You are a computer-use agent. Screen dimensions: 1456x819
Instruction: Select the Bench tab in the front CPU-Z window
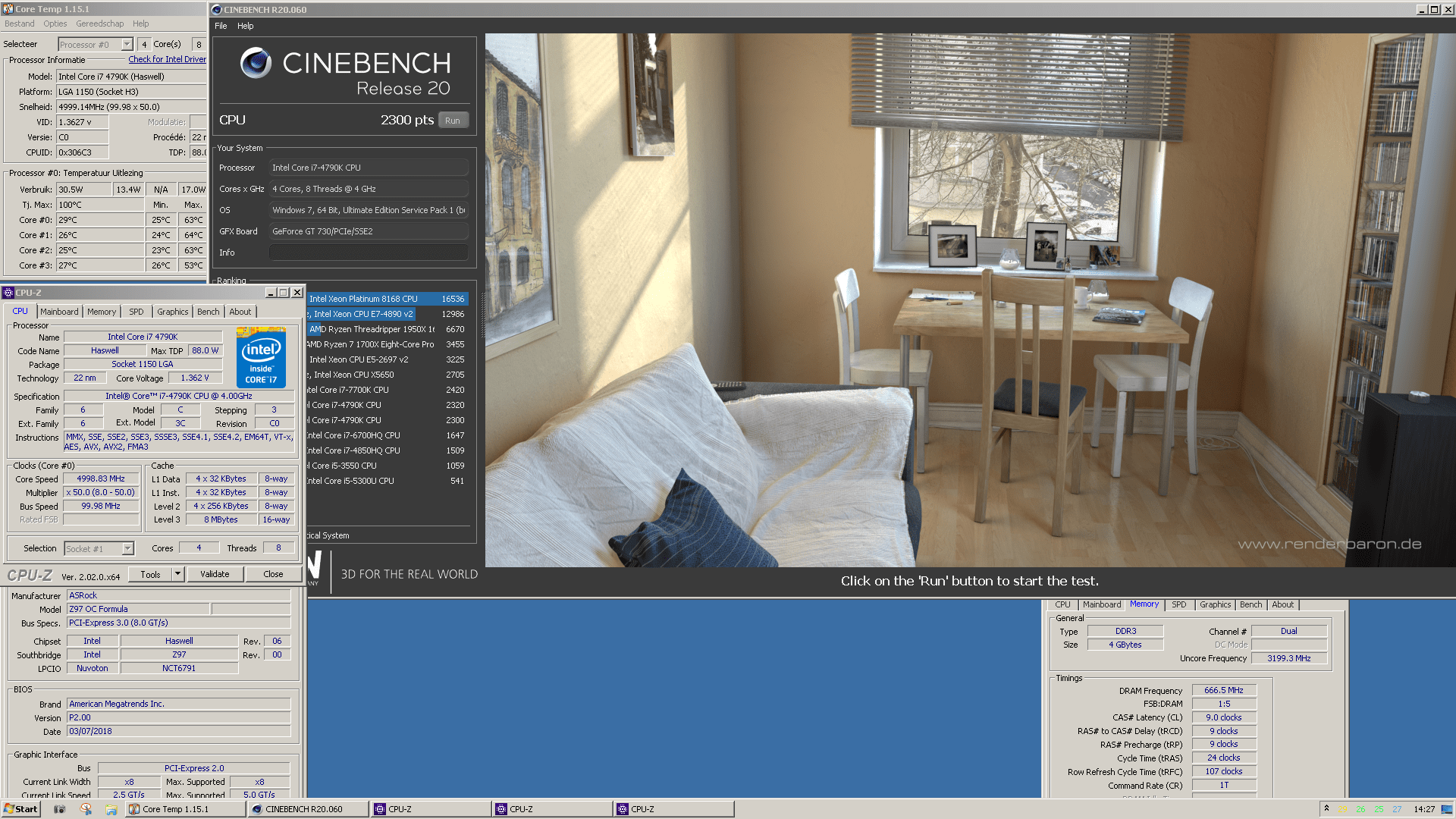(x=208, y=312)
